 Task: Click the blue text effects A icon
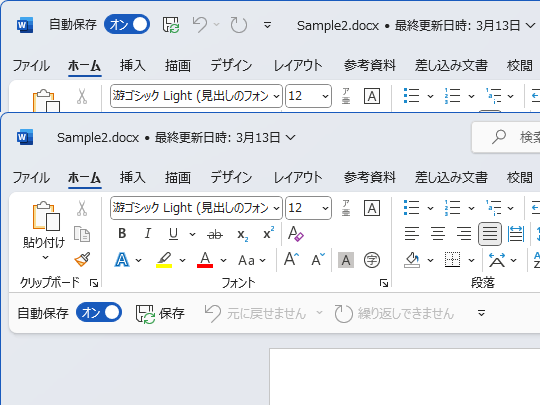click(122, 260)
